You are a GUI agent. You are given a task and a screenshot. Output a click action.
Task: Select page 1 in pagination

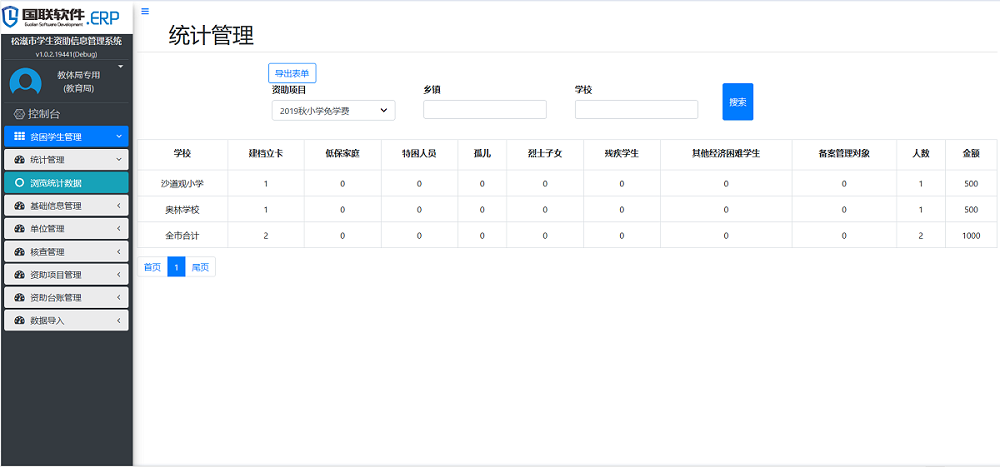tap(176, 267)
